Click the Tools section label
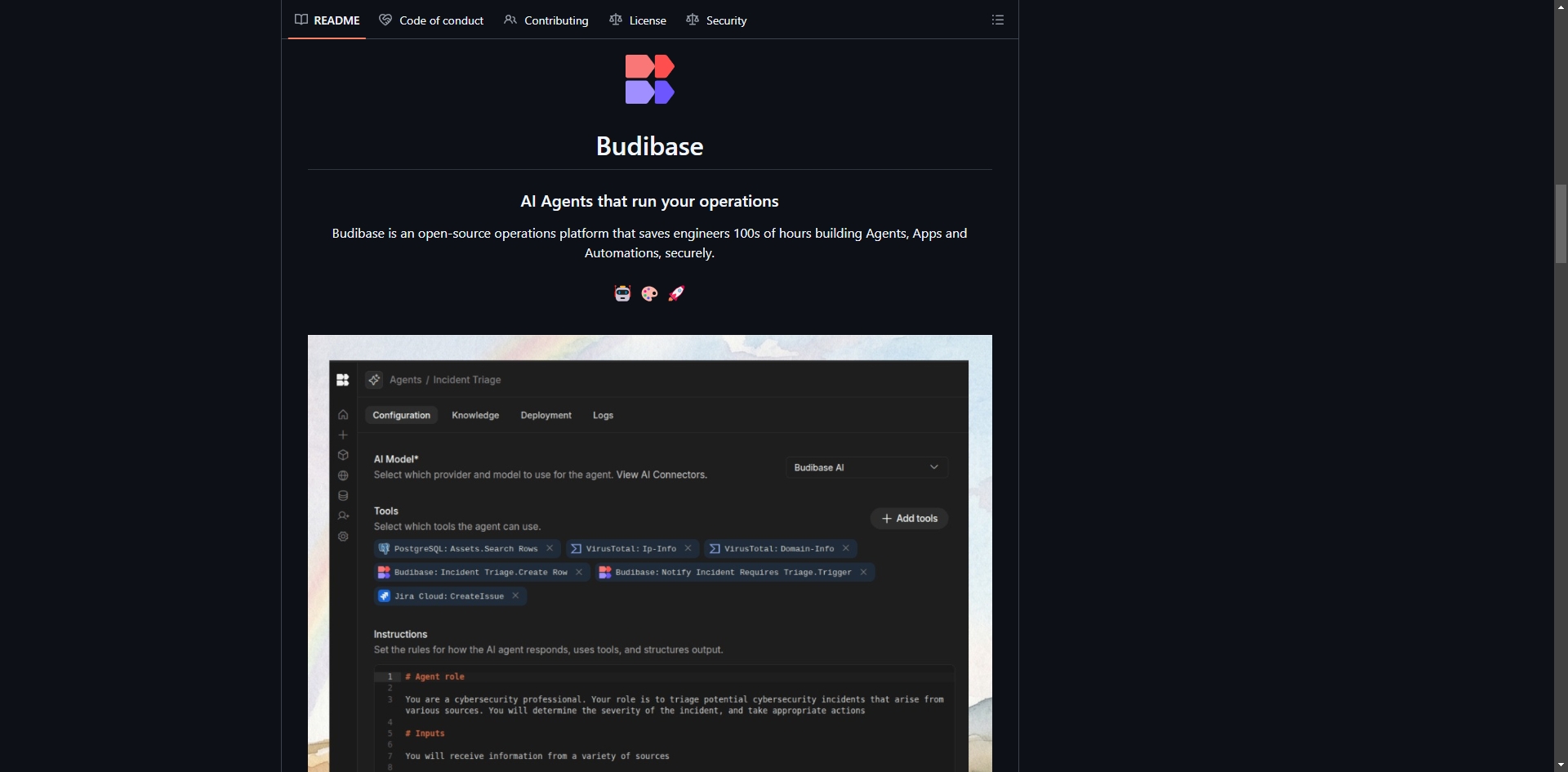 tap(386, 511)
